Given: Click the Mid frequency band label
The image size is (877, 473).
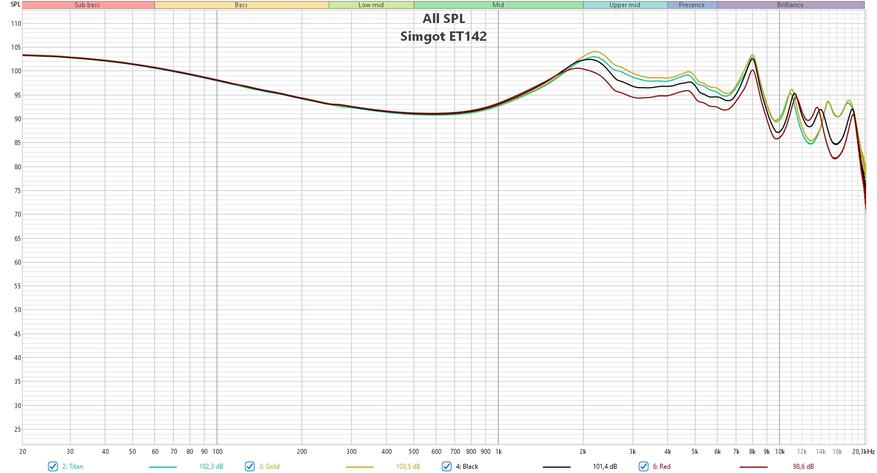Looking at the screenshot, I should (x=498, y=5).
